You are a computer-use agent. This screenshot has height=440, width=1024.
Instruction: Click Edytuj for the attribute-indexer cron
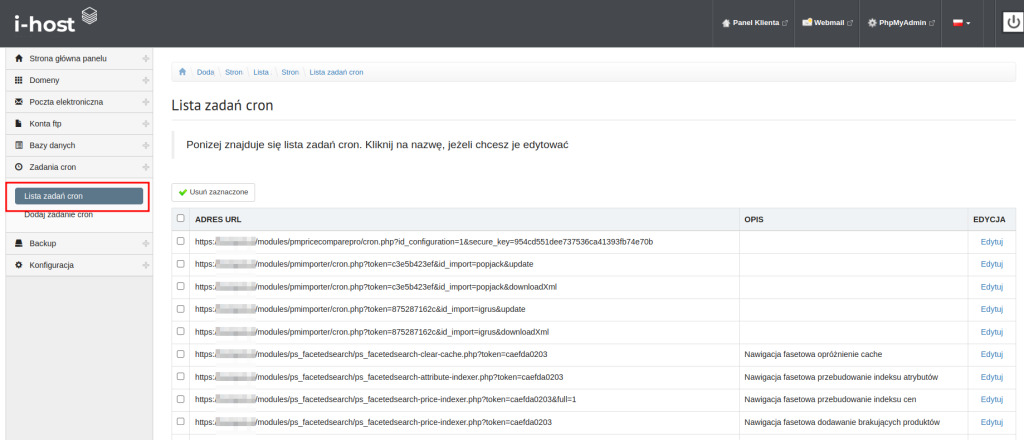tap(991, 377)
